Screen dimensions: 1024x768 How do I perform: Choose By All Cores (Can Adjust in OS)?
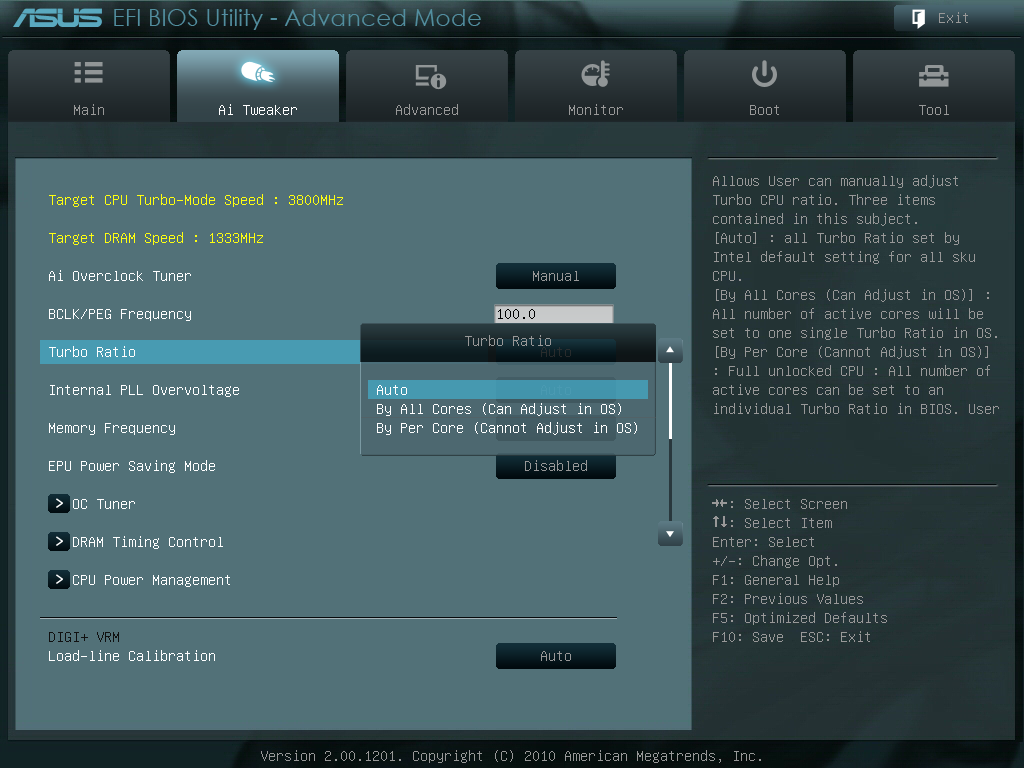499,409
